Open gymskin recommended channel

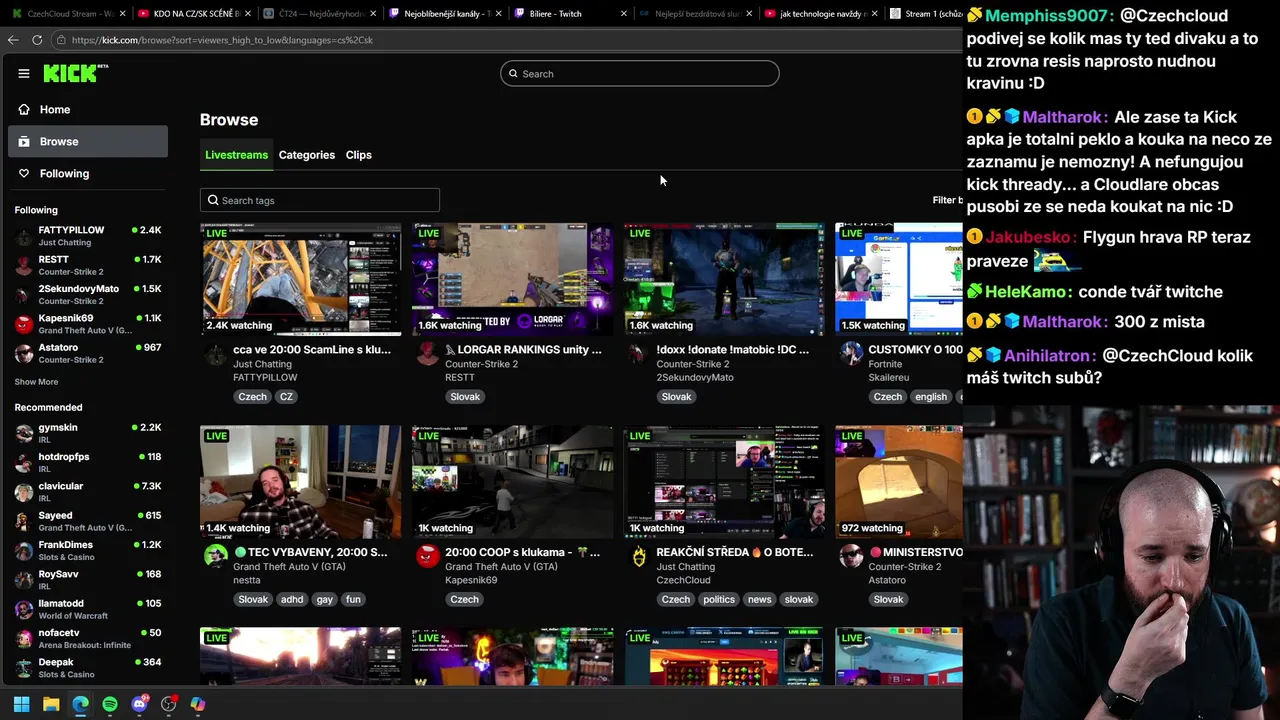(x=88, y=433)
